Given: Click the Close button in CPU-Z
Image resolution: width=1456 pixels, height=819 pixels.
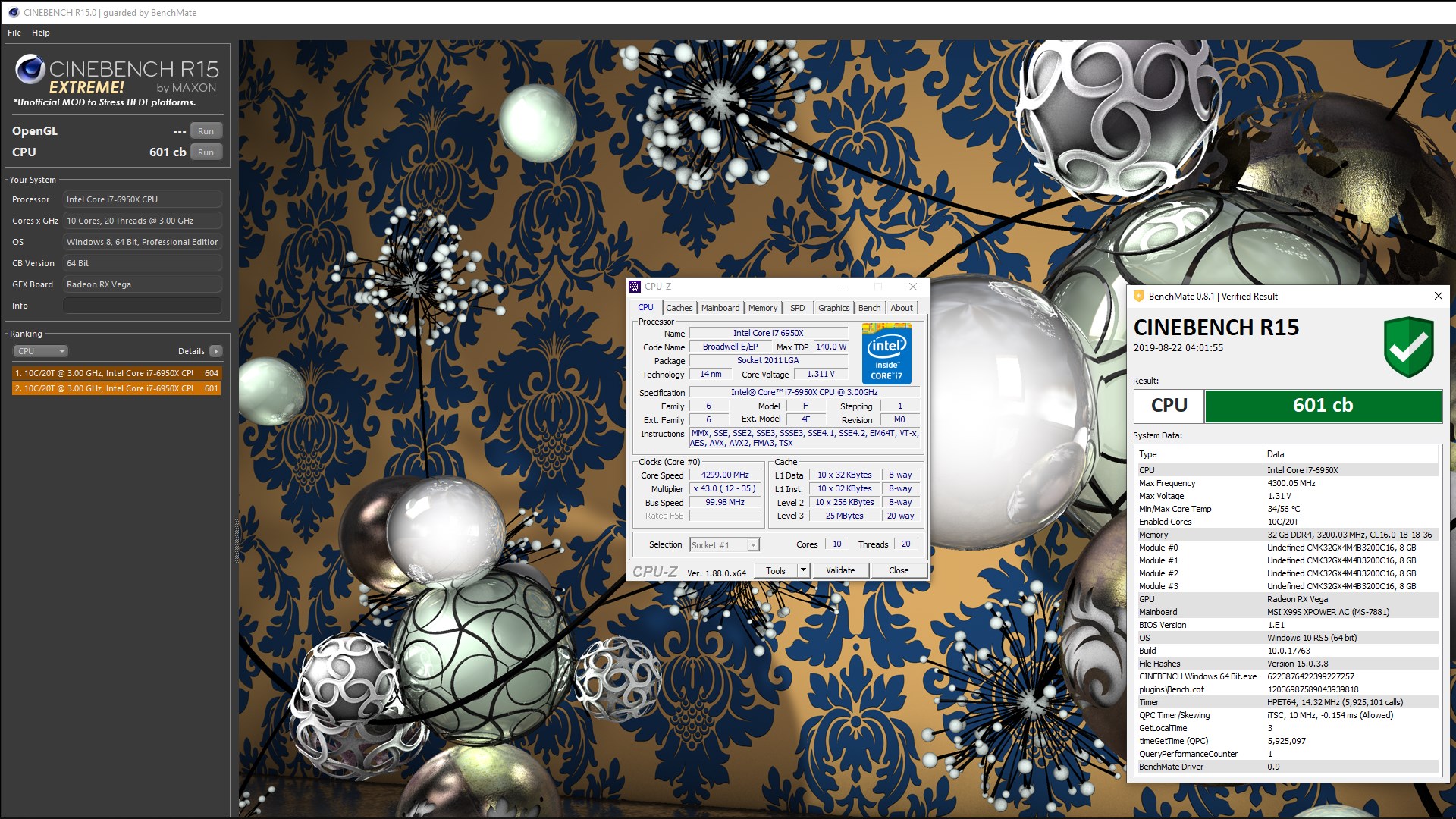Looking at the screenshot, I should tap(899, 570).
